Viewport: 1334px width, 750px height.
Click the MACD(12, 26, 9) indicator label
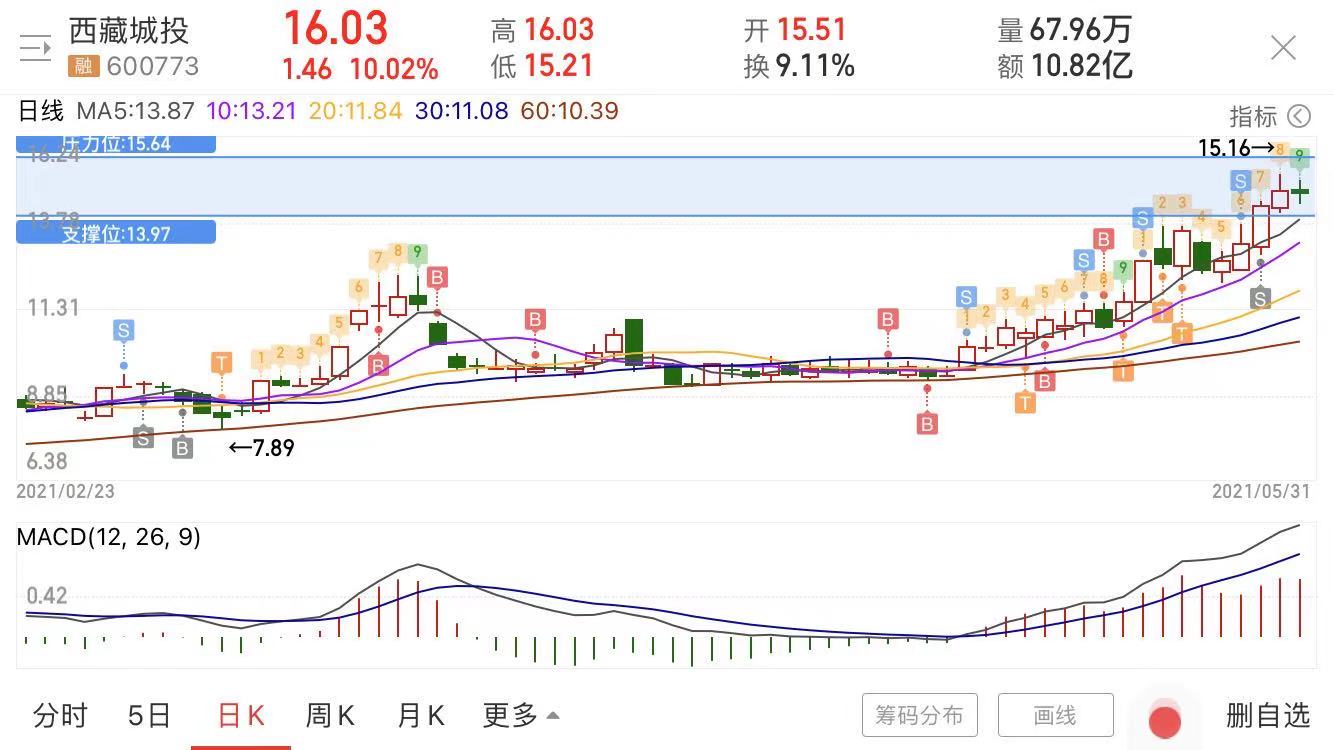109,537
